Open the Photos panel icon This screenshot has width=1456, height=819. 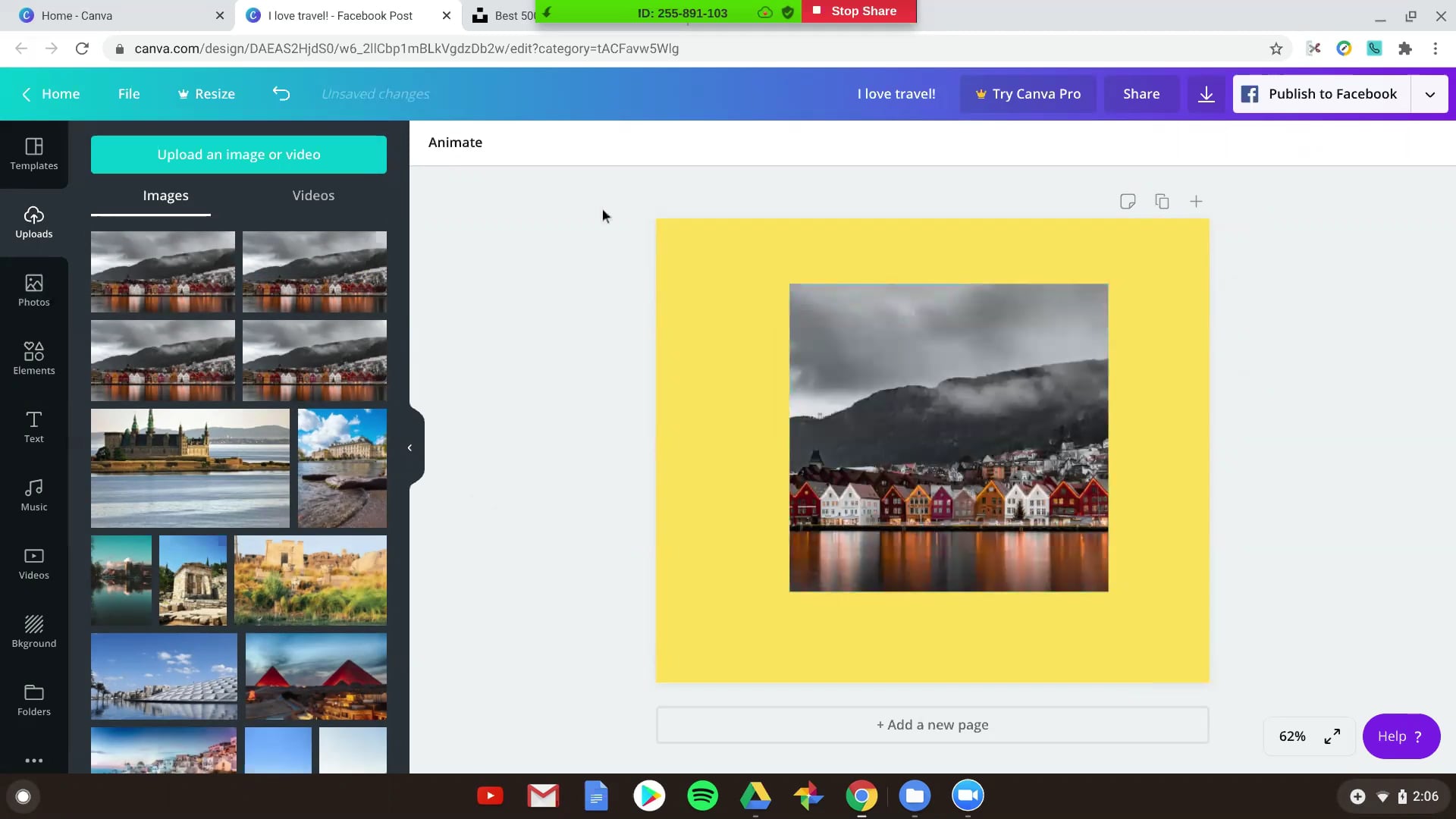click(34, 288)
